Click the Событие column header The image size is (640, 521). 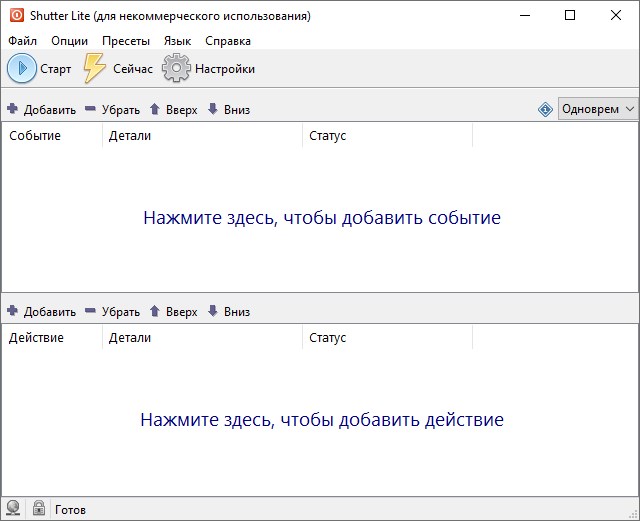[x=52, y=135]
